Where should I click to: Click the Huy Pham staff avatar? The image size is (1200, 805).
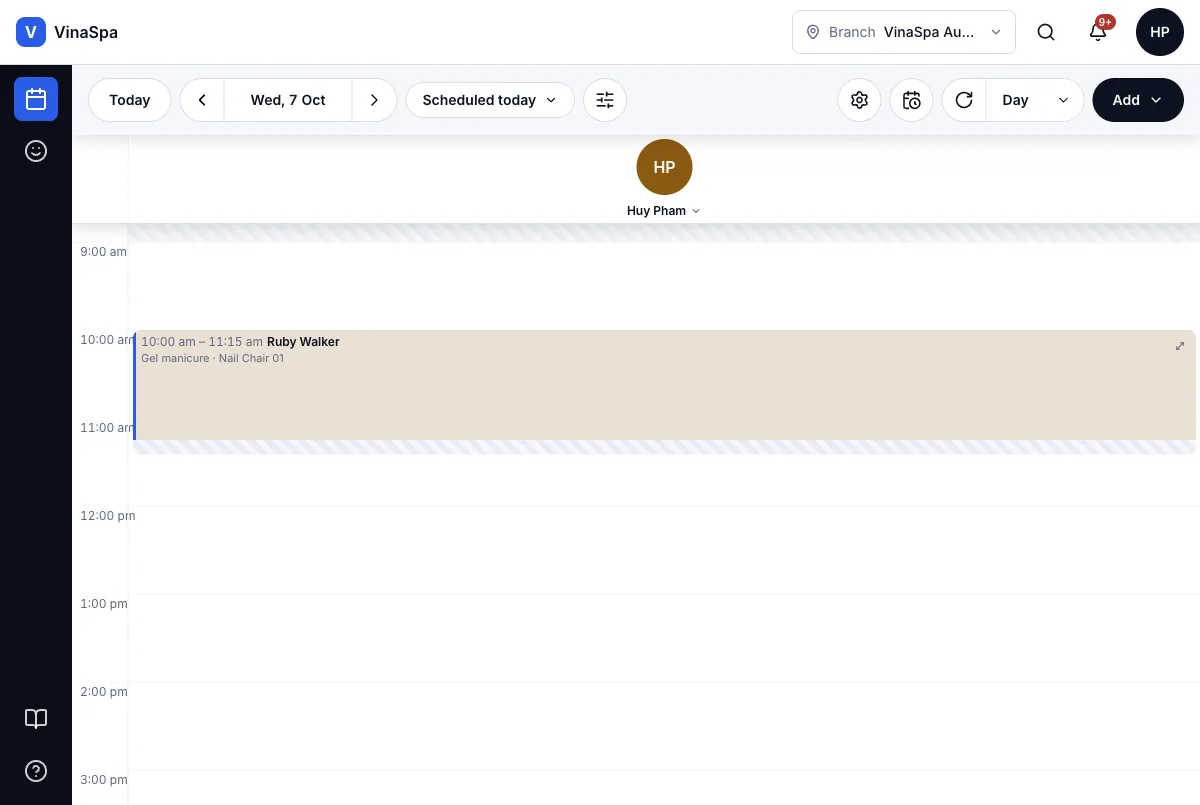664,167
